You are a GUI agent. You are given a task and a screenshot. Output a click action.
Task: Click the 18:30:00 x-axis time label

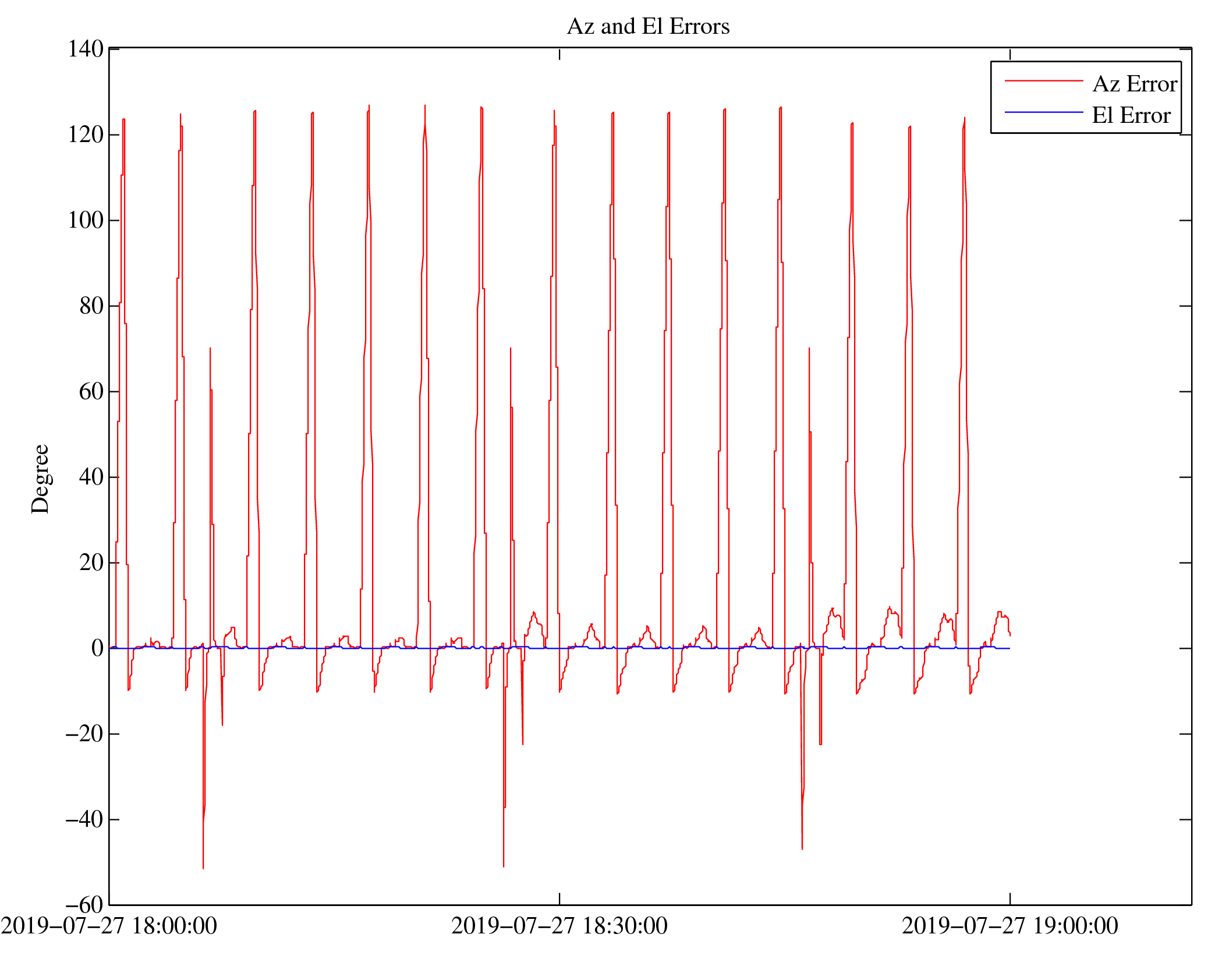[559, 926]
